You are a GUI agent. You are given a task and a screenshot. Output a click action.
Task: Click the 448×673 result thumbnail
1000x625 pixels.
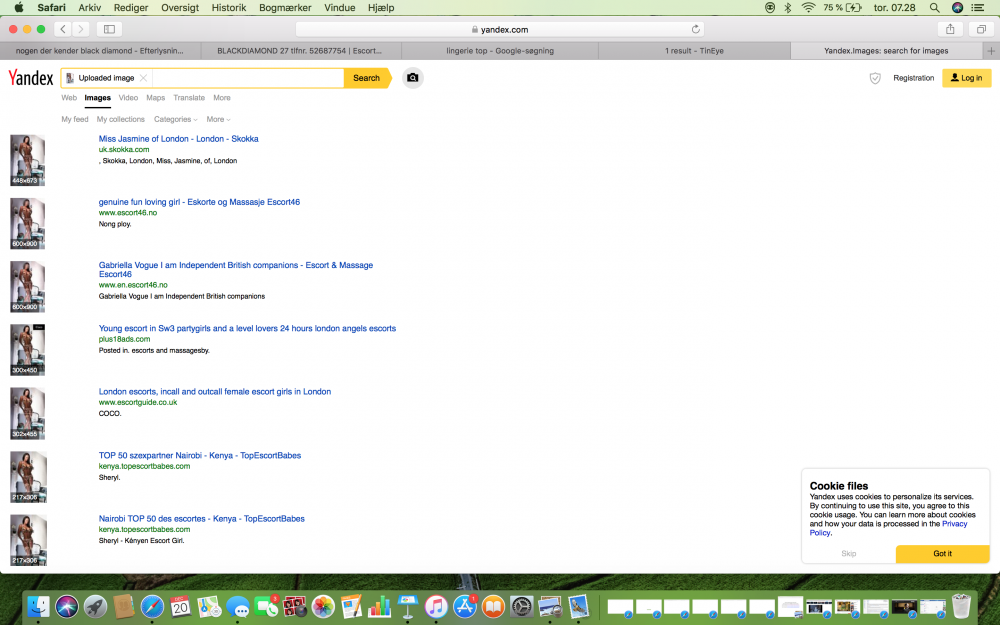coord(27,160)
